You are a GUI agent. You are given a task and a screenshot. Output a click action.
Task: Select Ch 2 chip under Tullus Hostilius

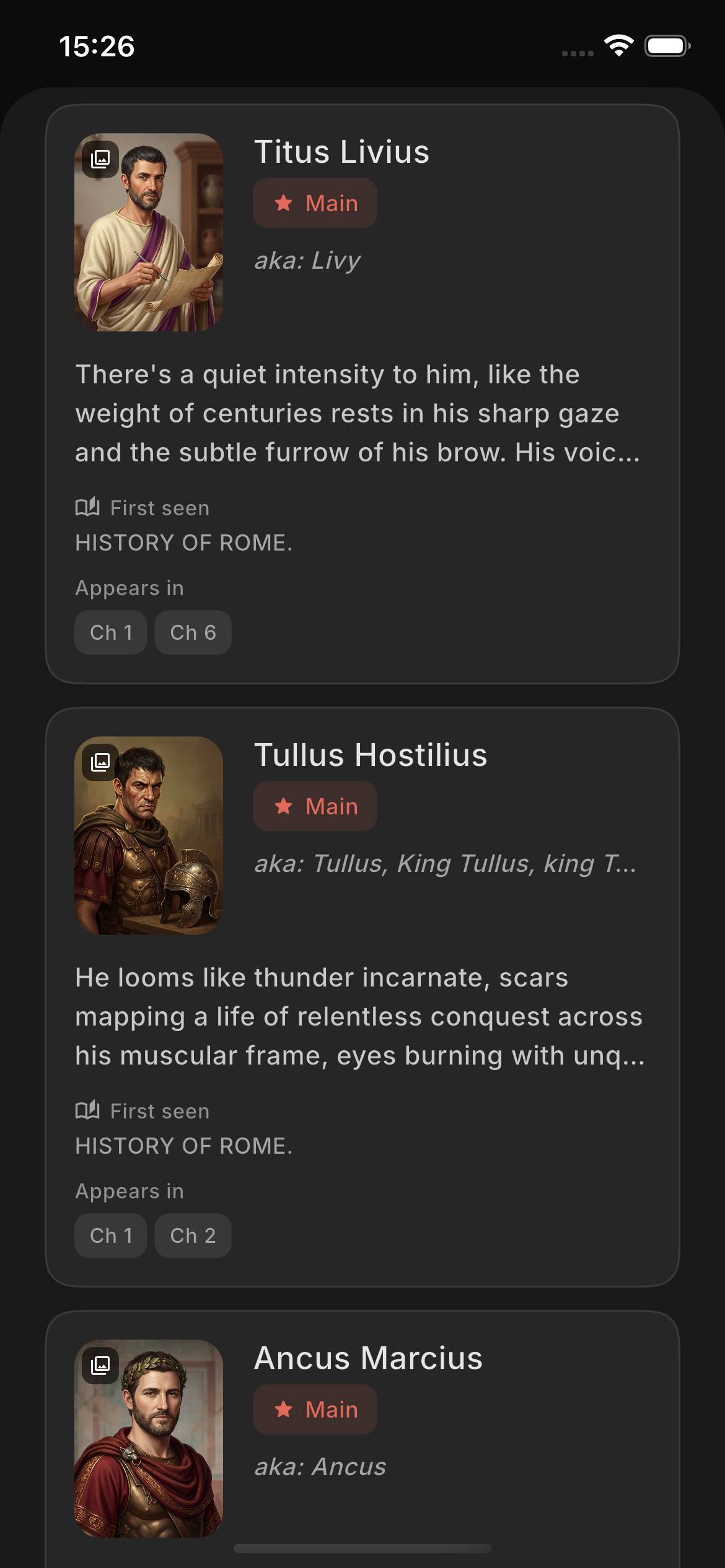(193, 1235)
